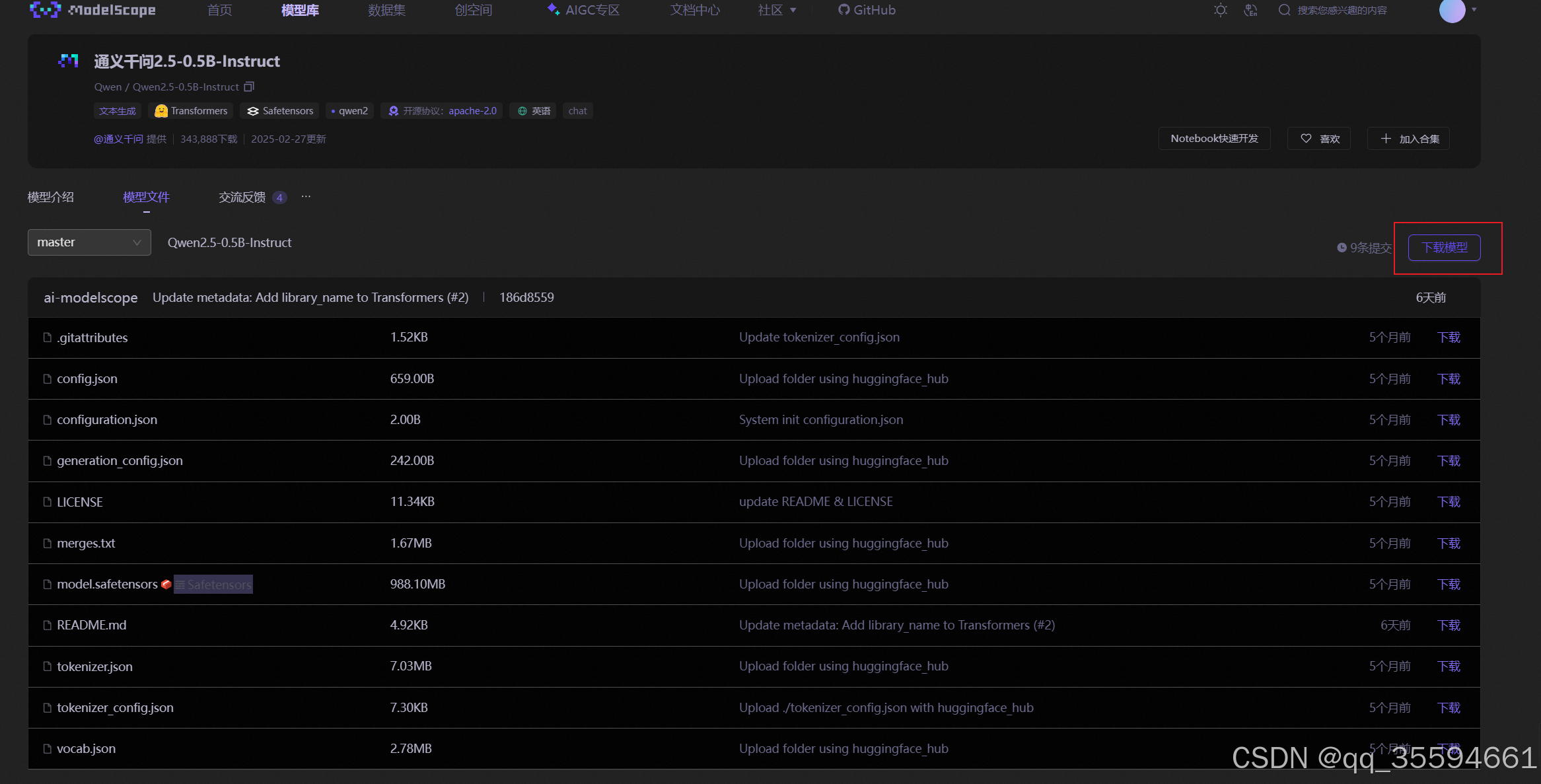Screen dimensions: 1541x784
Task: Click the Safetensors badge beside model.safetensors
Action: point(213,585)
